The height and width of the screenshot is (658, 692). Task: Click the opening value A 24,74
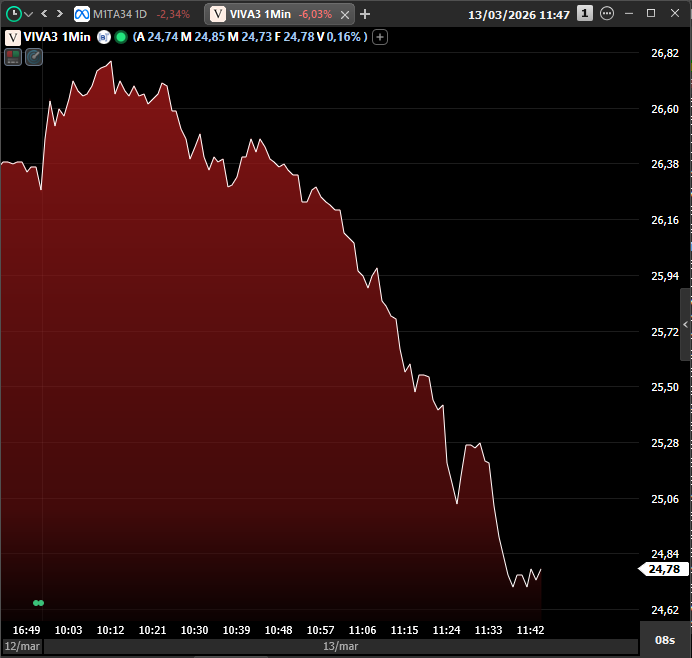coord(158,37)
